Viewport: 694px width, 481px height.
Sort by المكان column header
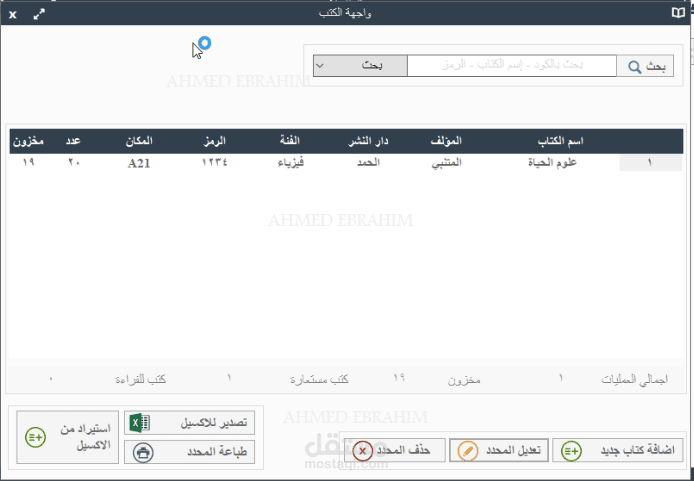click(139, 141)
